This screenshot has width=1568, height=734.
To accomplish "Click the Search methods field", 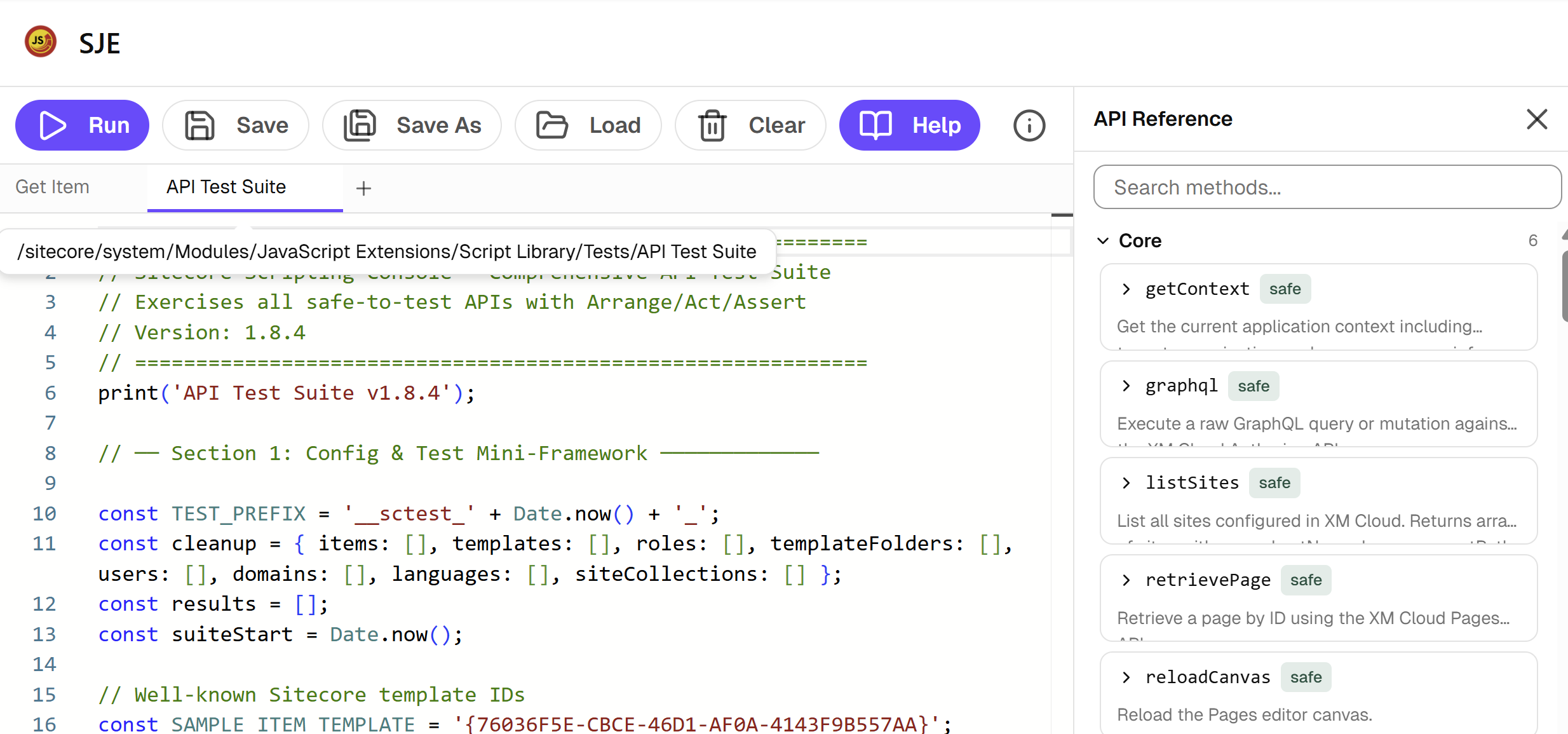I will (1327, 187).
